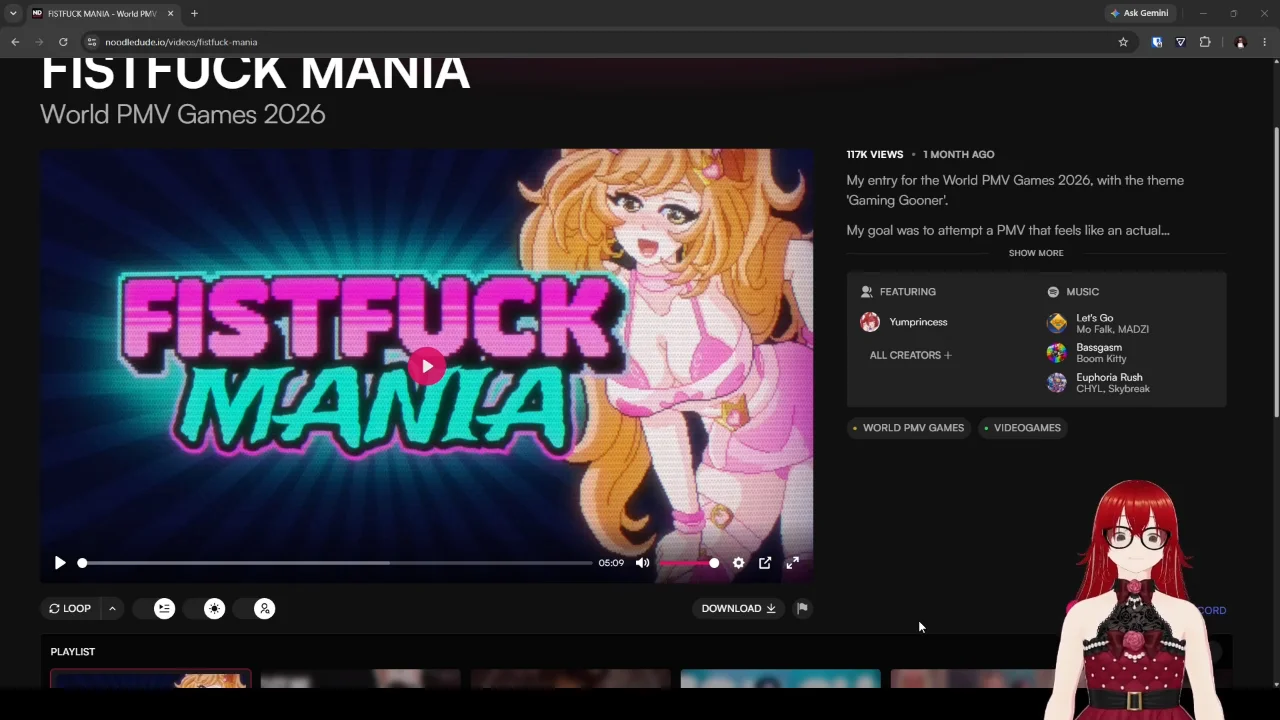1280x720 pixels.
Task: Click the page vertical scrollbar
Action: pos(1276,270)
